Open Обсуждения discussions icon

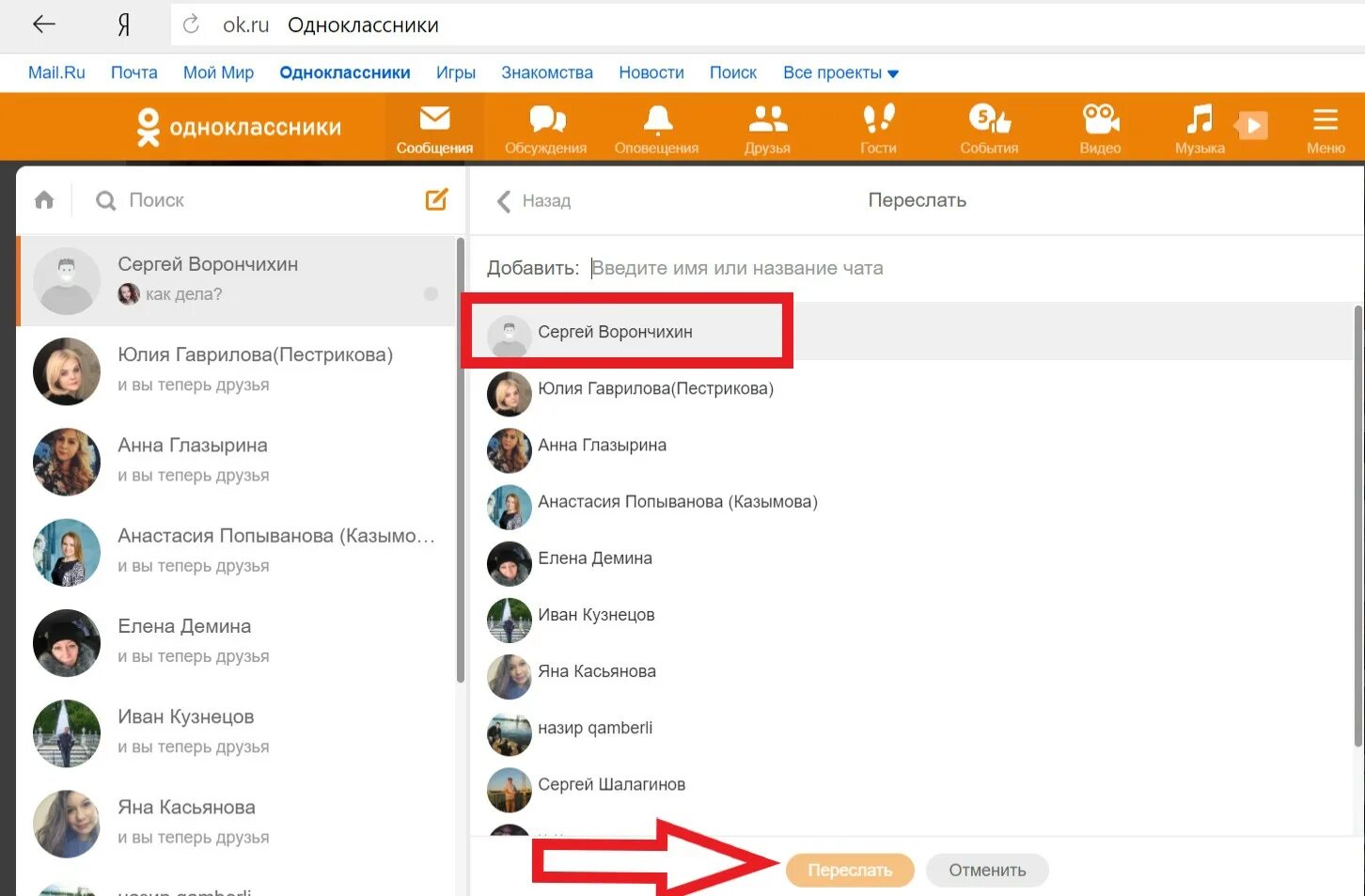pyautogui.click(x=546, y=128)
